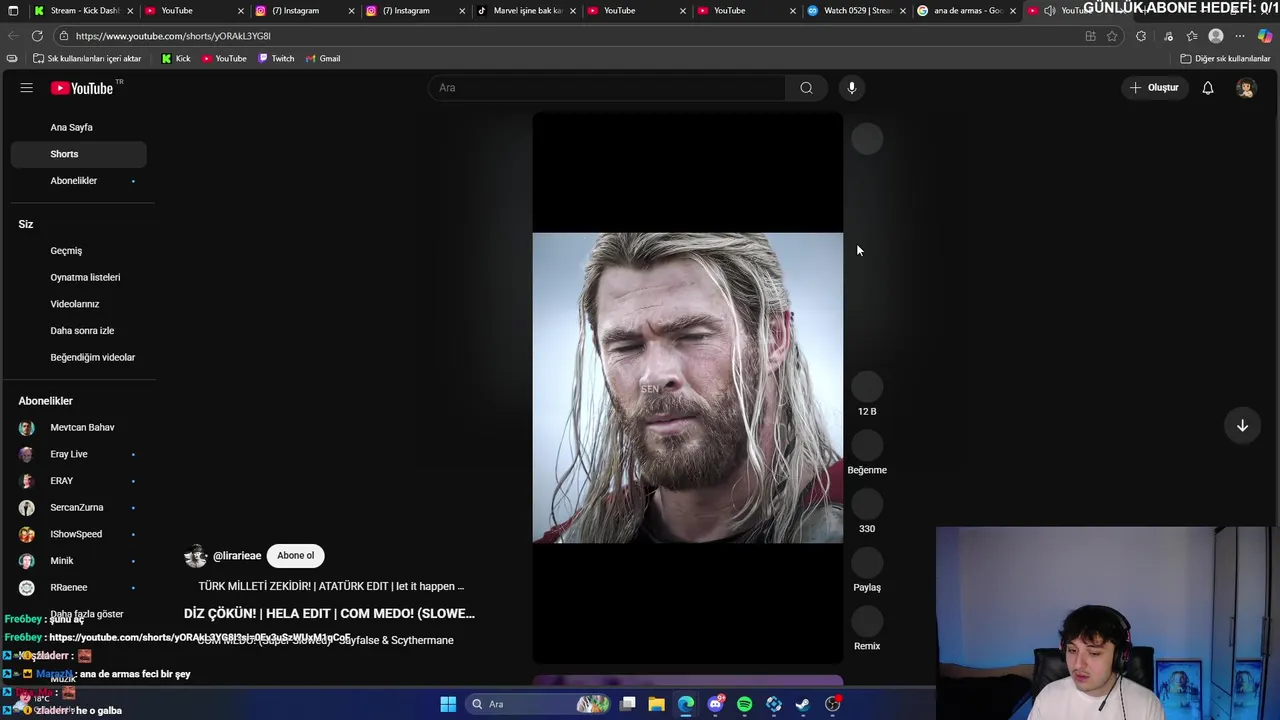Open the @lirarieae channel name link
Viewport: 1280px width, 720px height.
point(237,556)
